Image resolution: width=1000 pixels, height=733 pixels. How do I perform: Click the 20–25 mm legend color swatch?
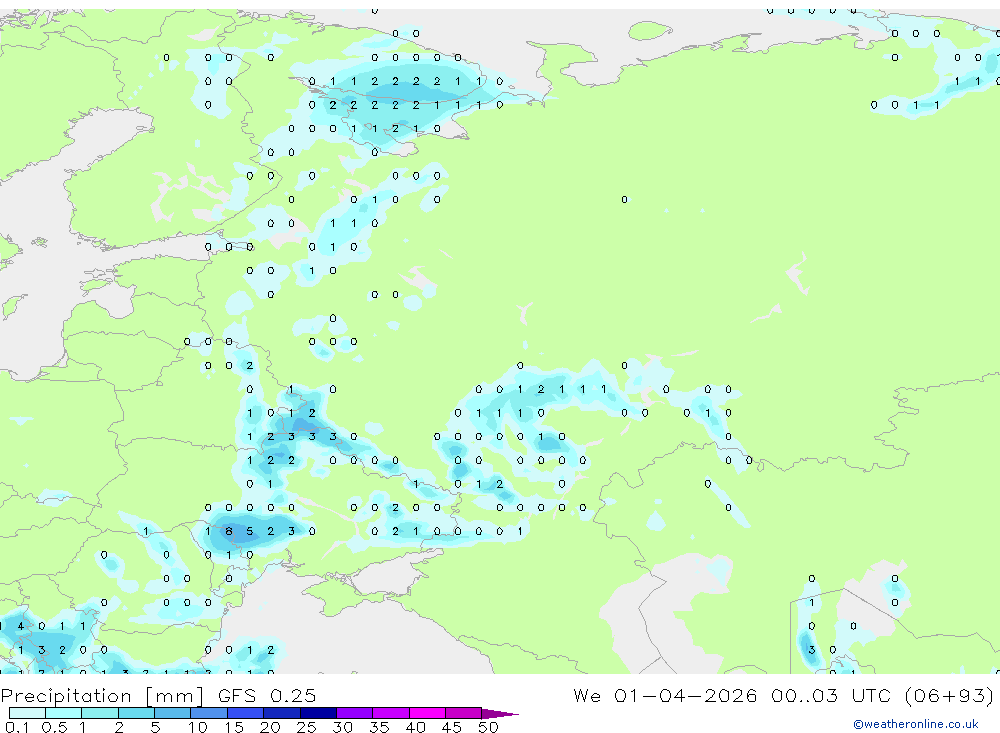pos(282,713)
